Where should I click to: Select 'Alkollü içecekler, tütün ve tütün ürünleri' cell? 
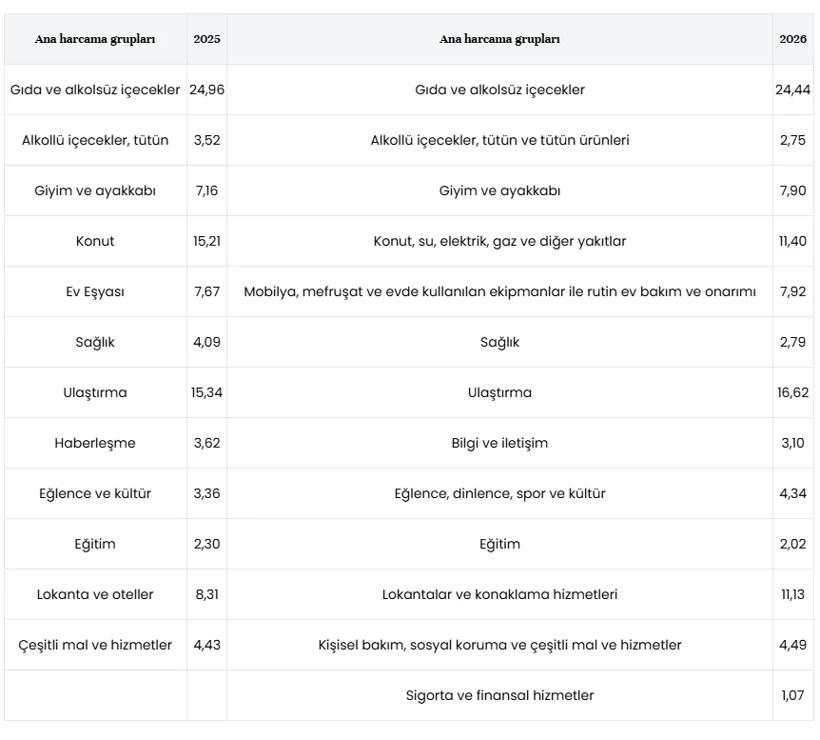pos(499,141)
